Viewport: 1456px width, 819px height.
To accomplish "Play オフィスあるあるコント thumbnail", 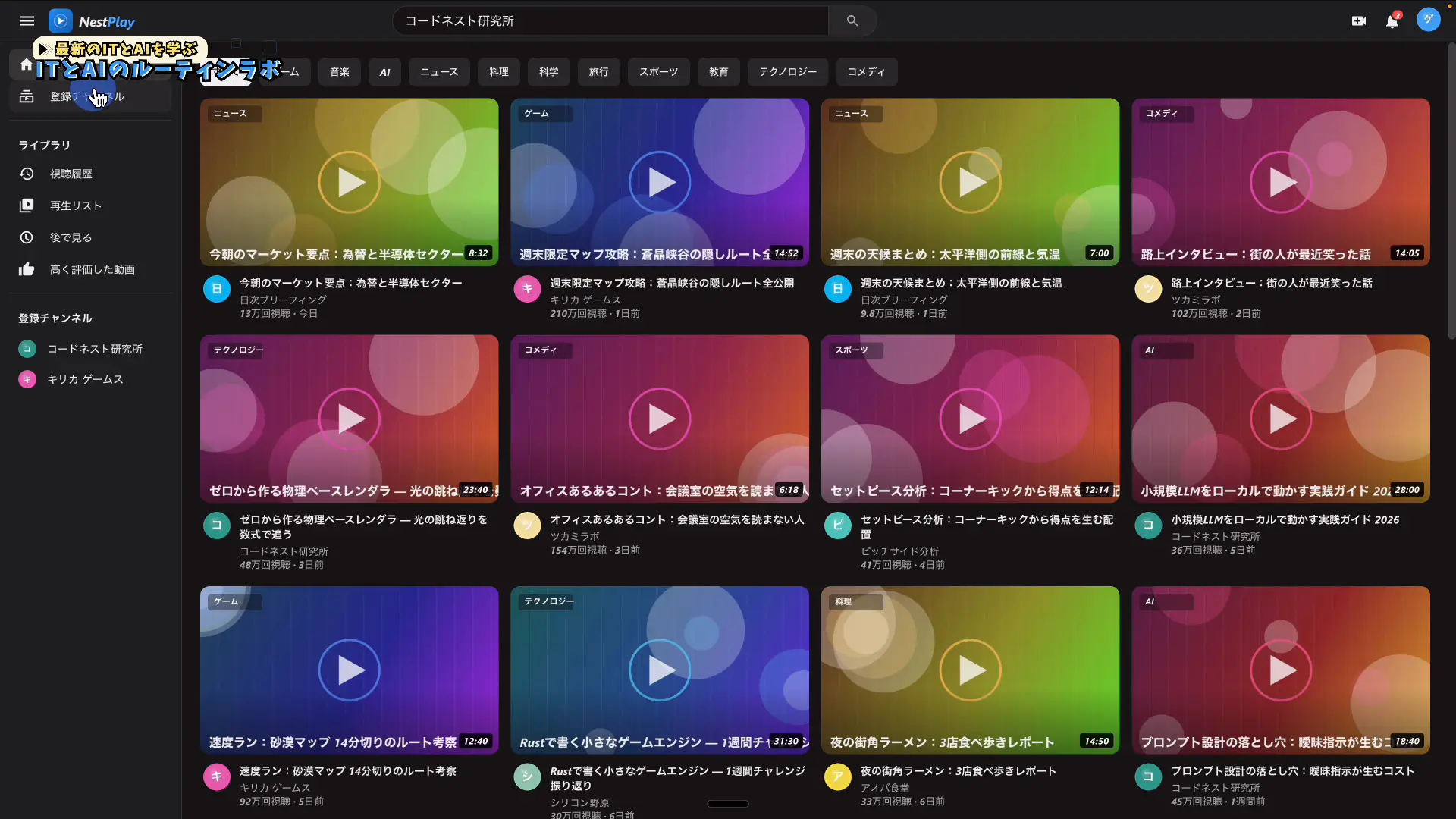I will coord(660,419).
